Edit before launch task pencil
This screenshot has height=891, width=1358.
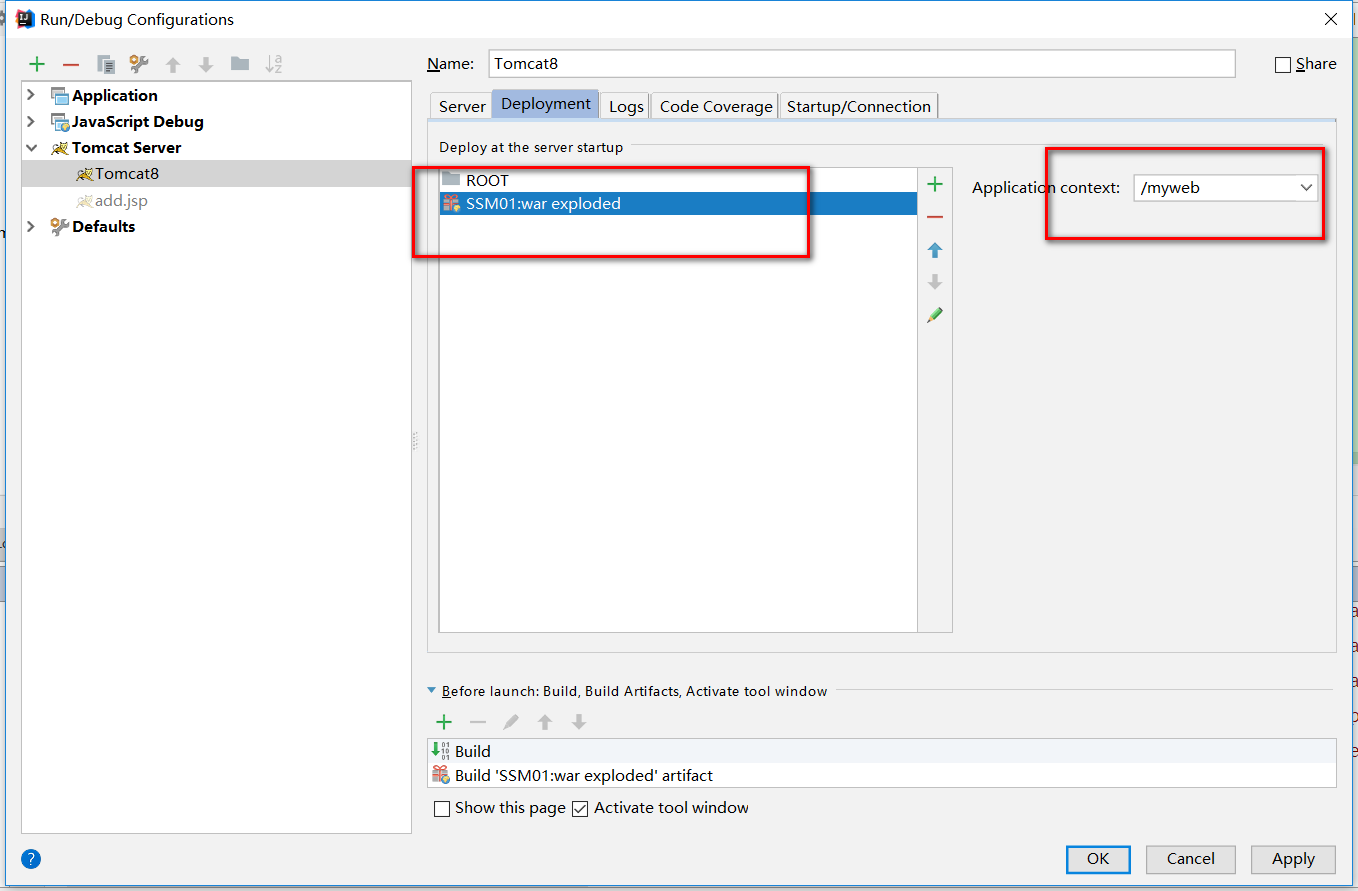pos(511,722)
